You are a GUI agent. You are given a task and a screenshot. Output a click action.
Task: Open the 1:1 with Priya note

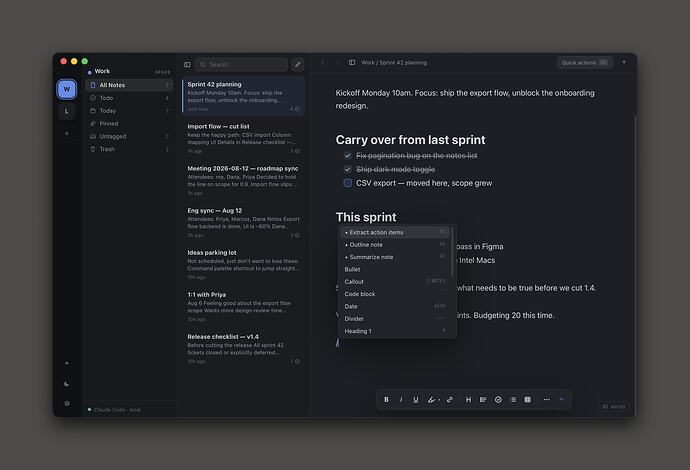tap(243, 306)
